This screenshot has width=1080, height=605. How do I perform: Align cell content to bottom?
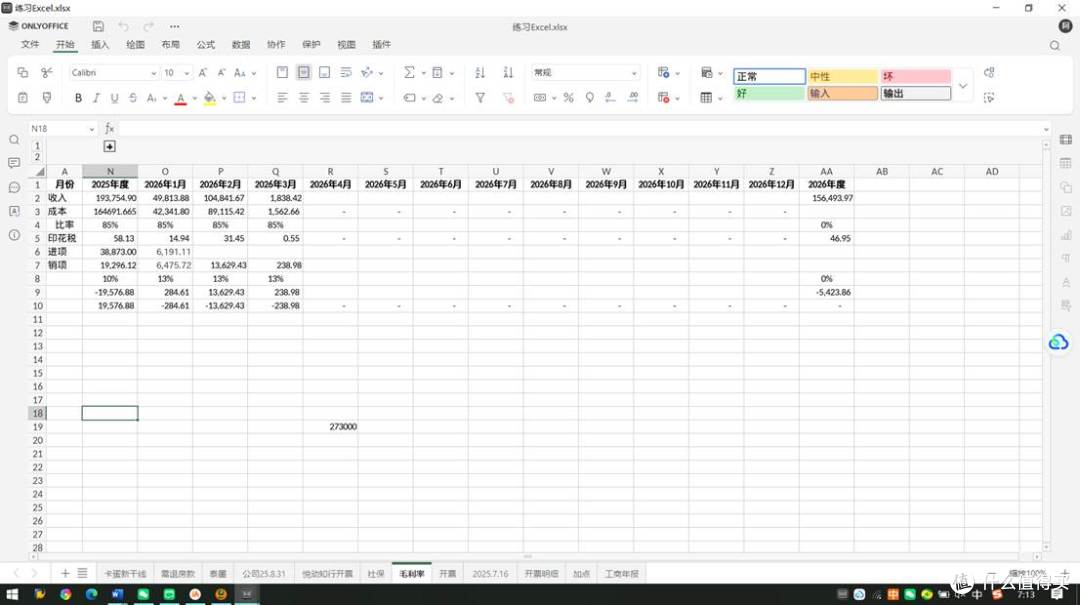click(x=324, y=72)
